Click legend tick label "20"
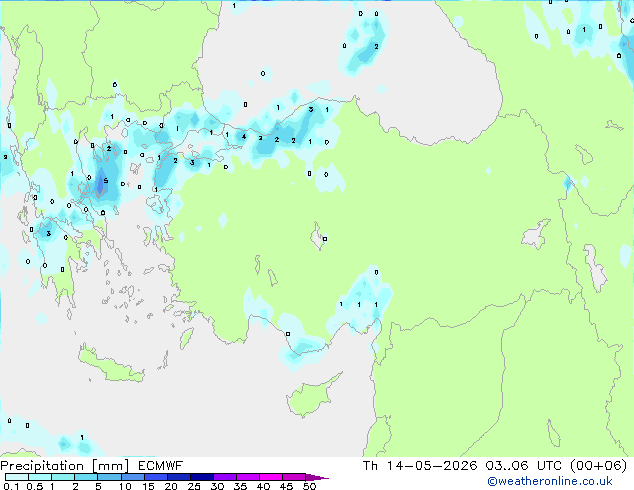634x490 pixels. pyautogui.click(x=171, y=486)
